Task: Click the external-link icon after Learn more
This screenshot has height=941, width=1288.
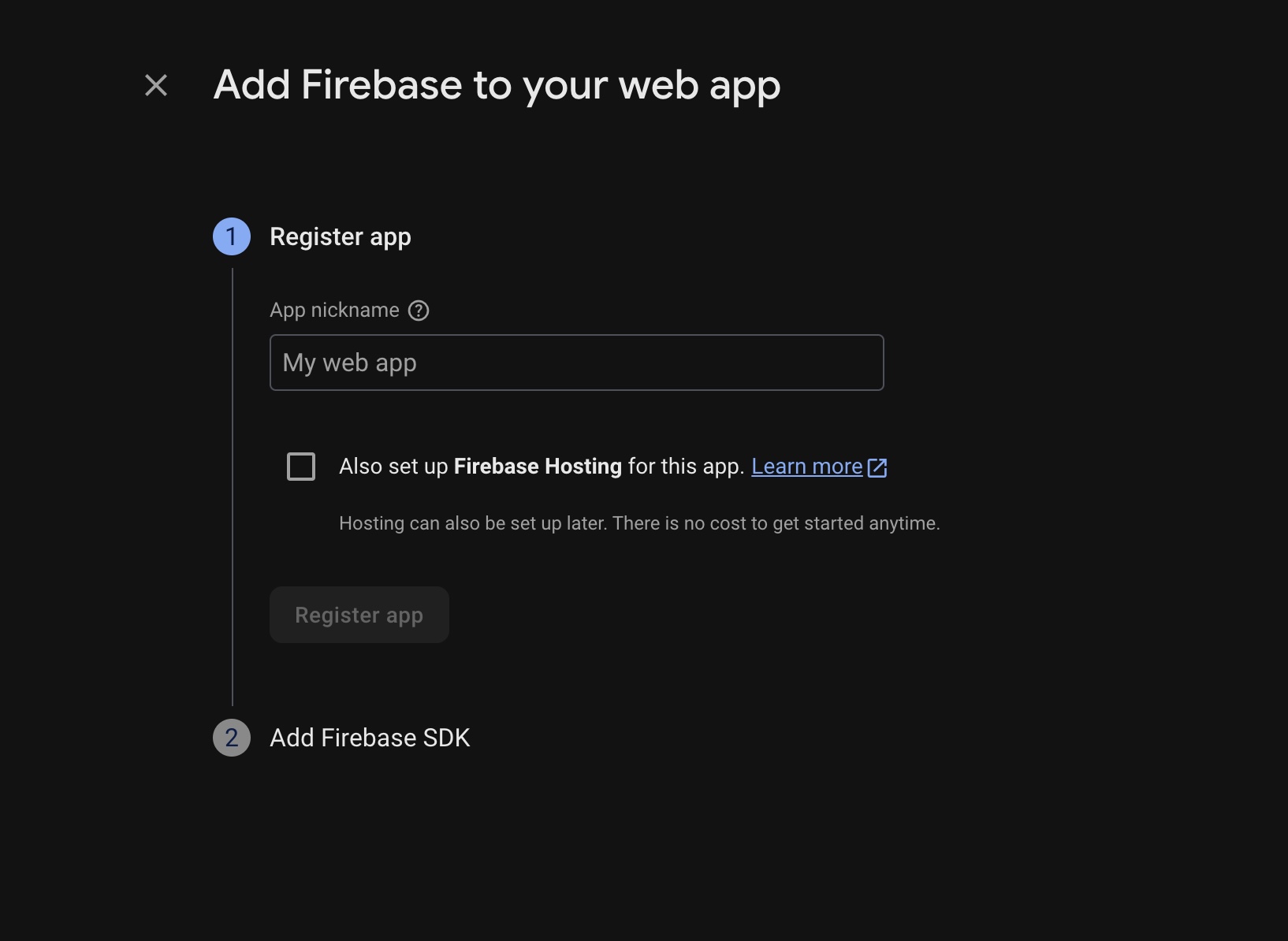Action: click(879, 467)
